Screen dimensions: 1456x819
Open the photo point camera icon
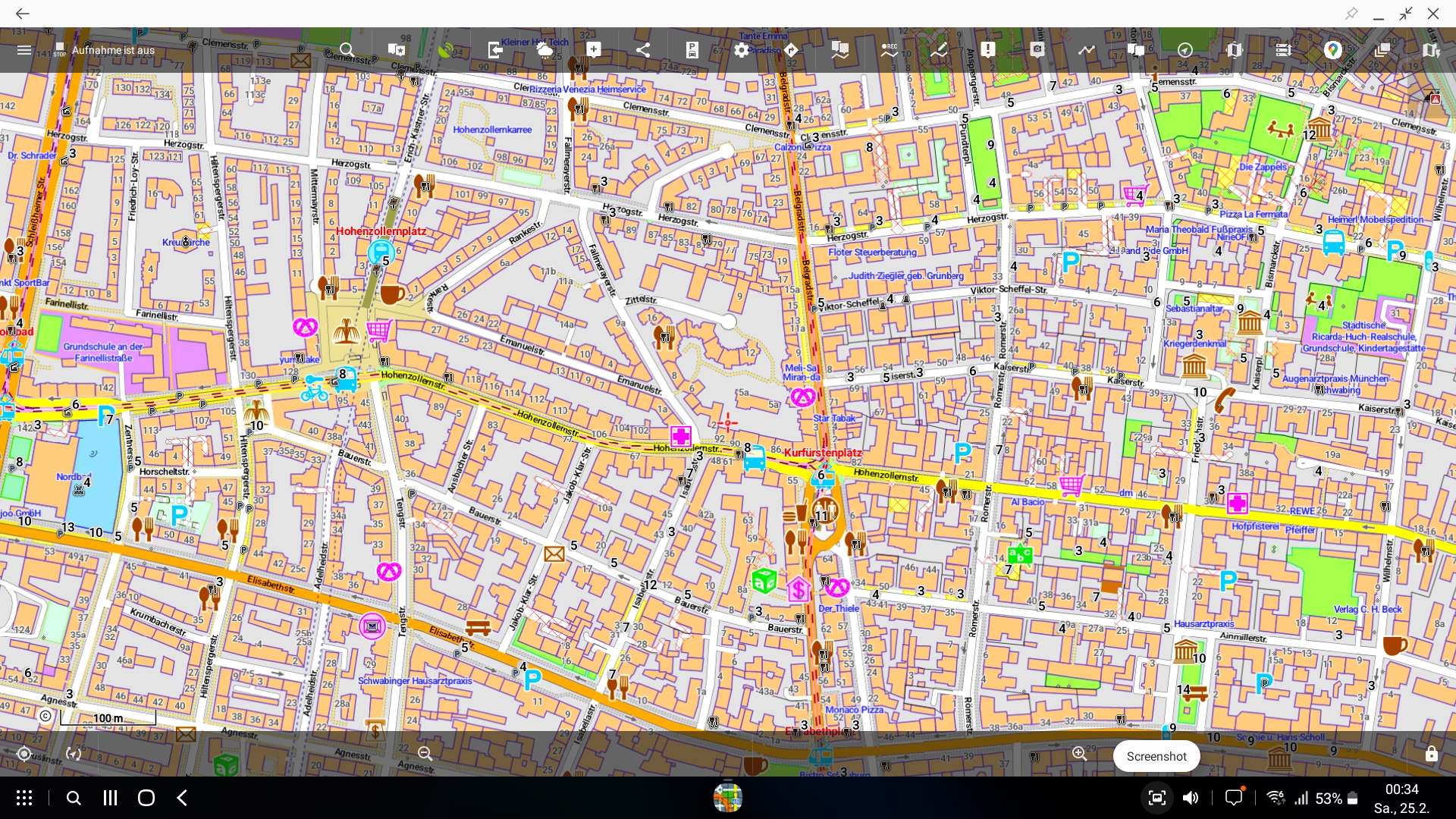(x=1037, y=50)
